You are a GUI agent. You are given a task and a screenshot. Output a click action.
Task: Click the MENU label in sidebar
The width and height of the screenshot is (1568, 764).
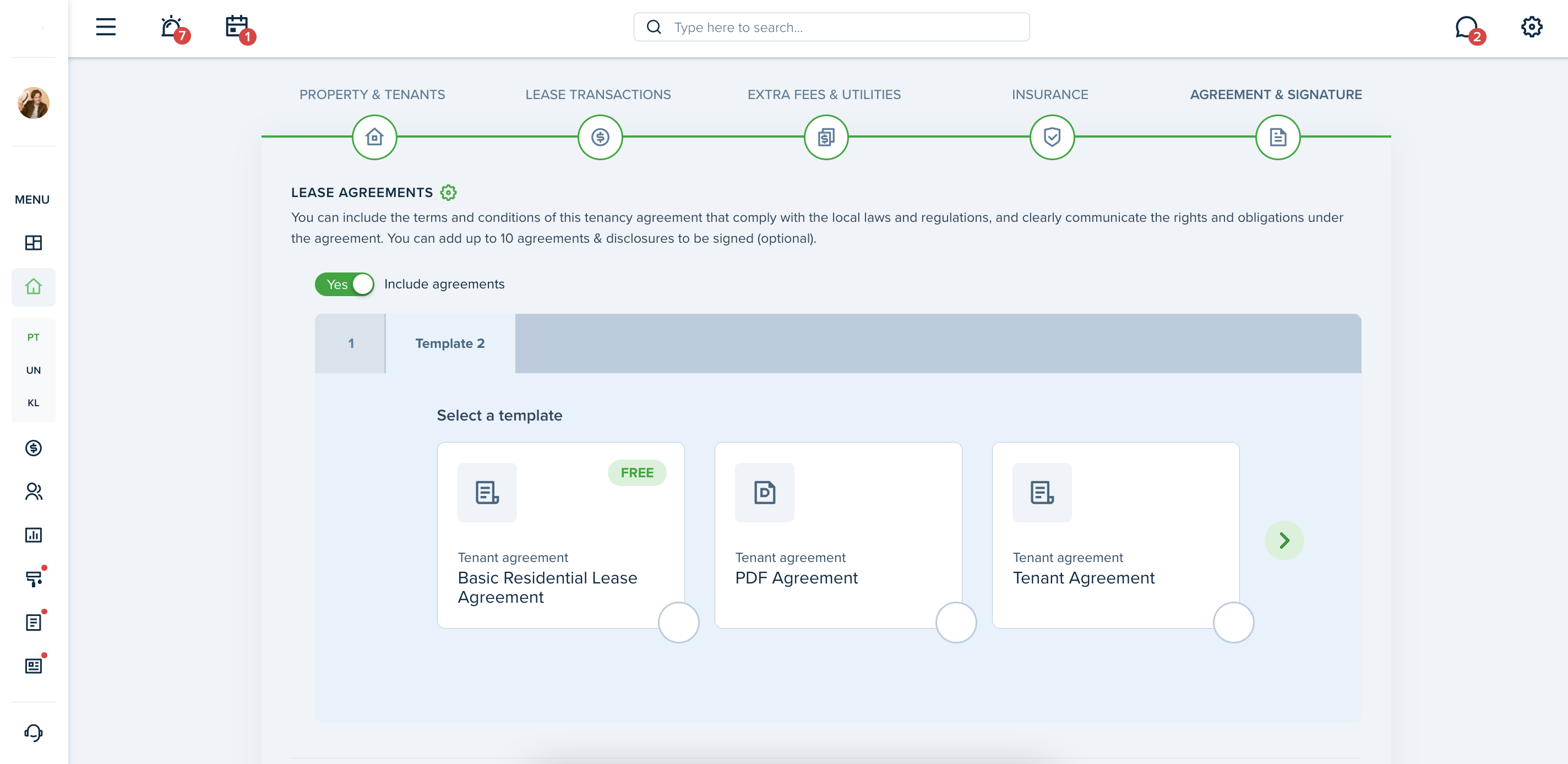(x=32, y=200)
